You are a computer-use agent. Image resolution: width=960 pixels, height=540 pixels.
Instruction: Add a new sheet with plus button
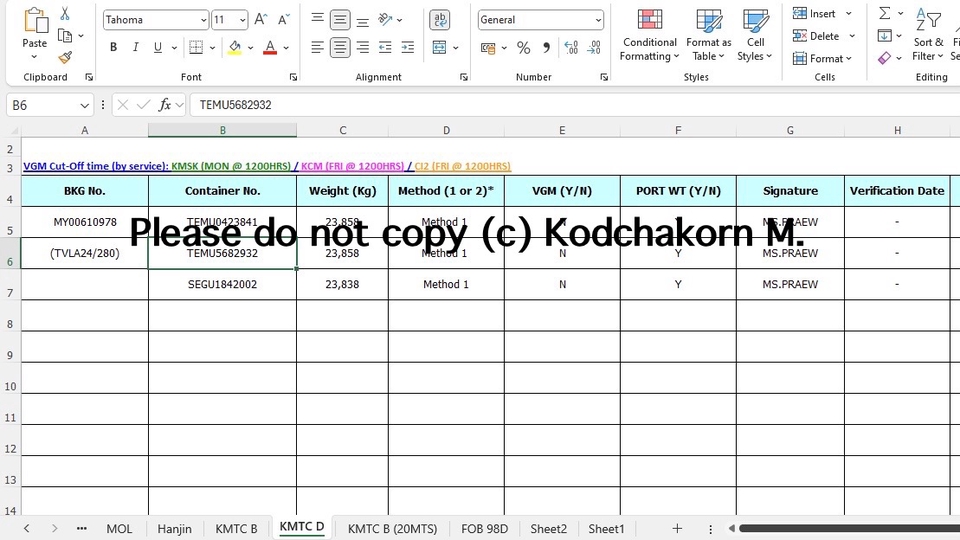point(677,528)
